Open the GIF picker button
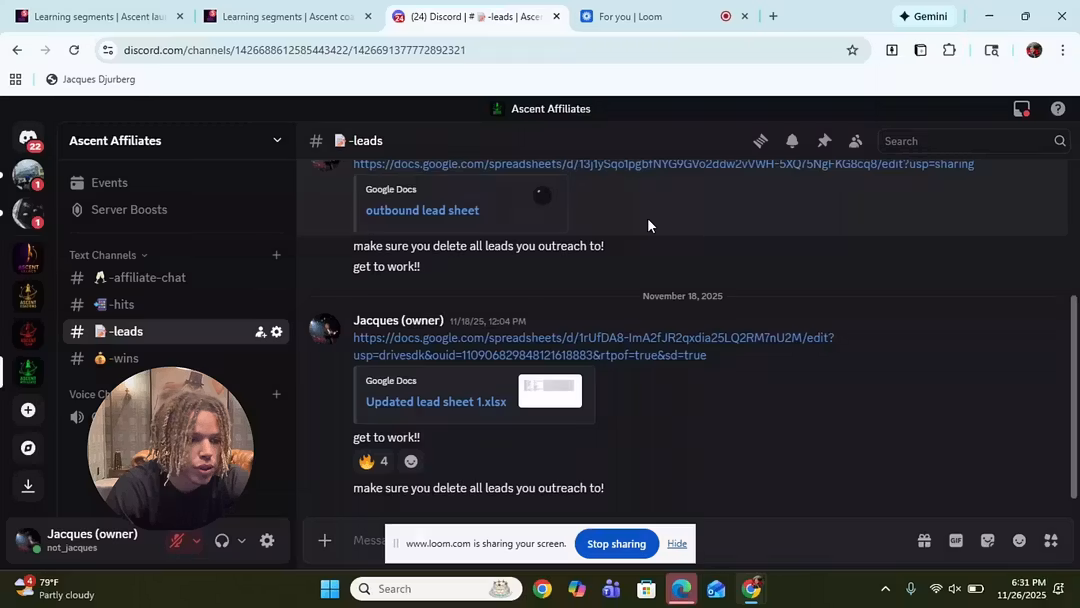 (956, 541)
